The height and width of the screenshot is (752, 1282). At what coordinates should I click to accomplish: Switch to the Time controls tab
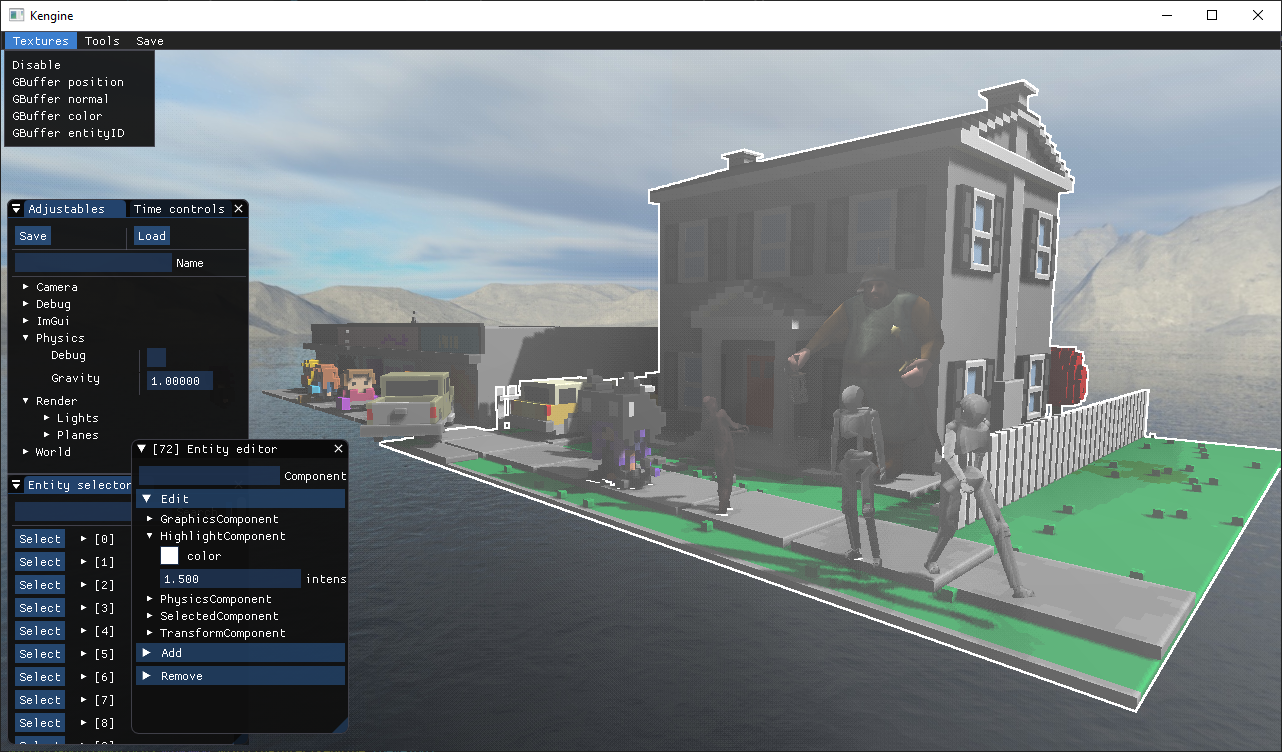click(x=179, y=209)
